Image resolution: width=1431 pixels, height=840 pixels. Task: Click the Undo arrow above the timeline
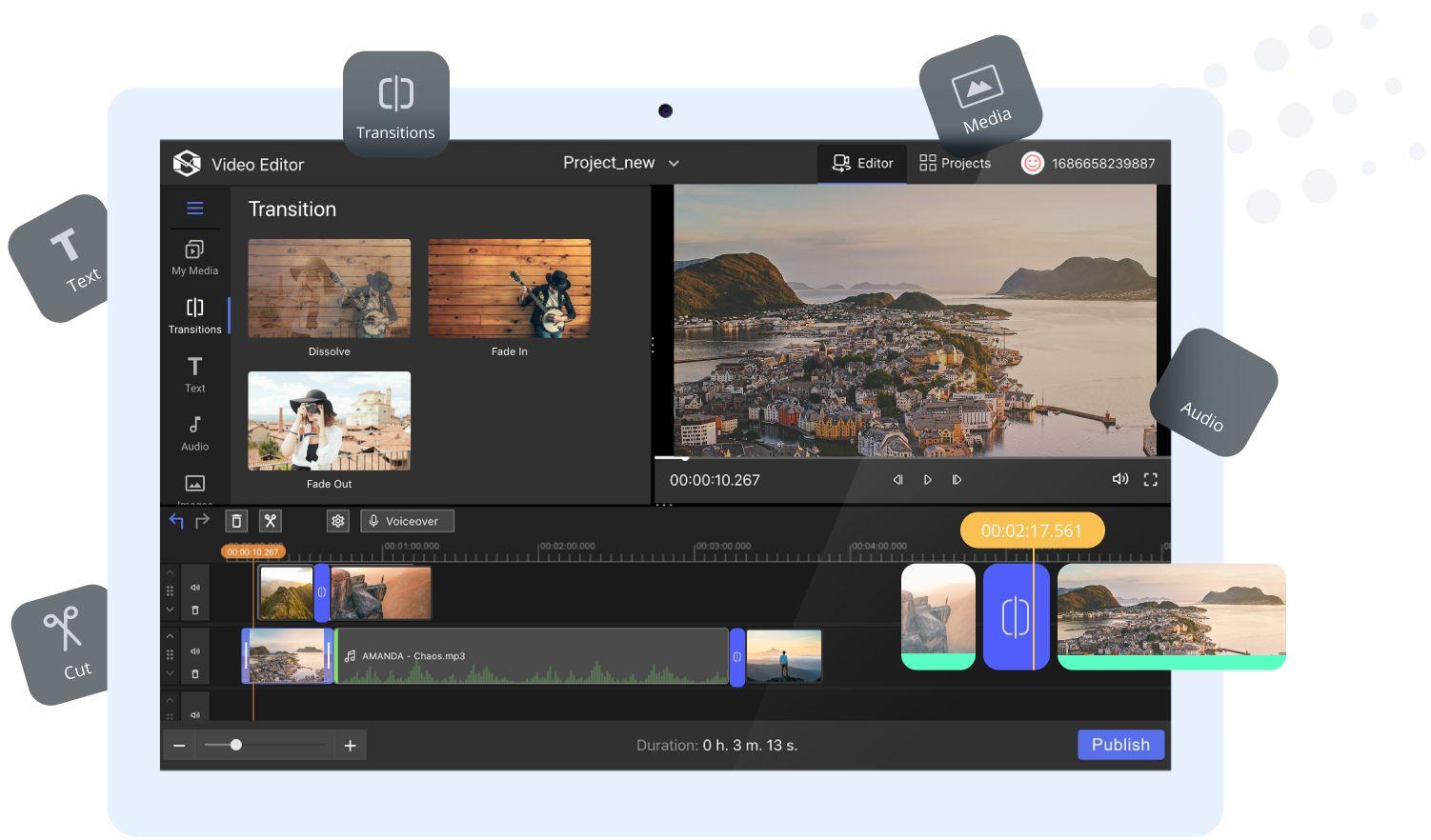[x=176, y=520]
